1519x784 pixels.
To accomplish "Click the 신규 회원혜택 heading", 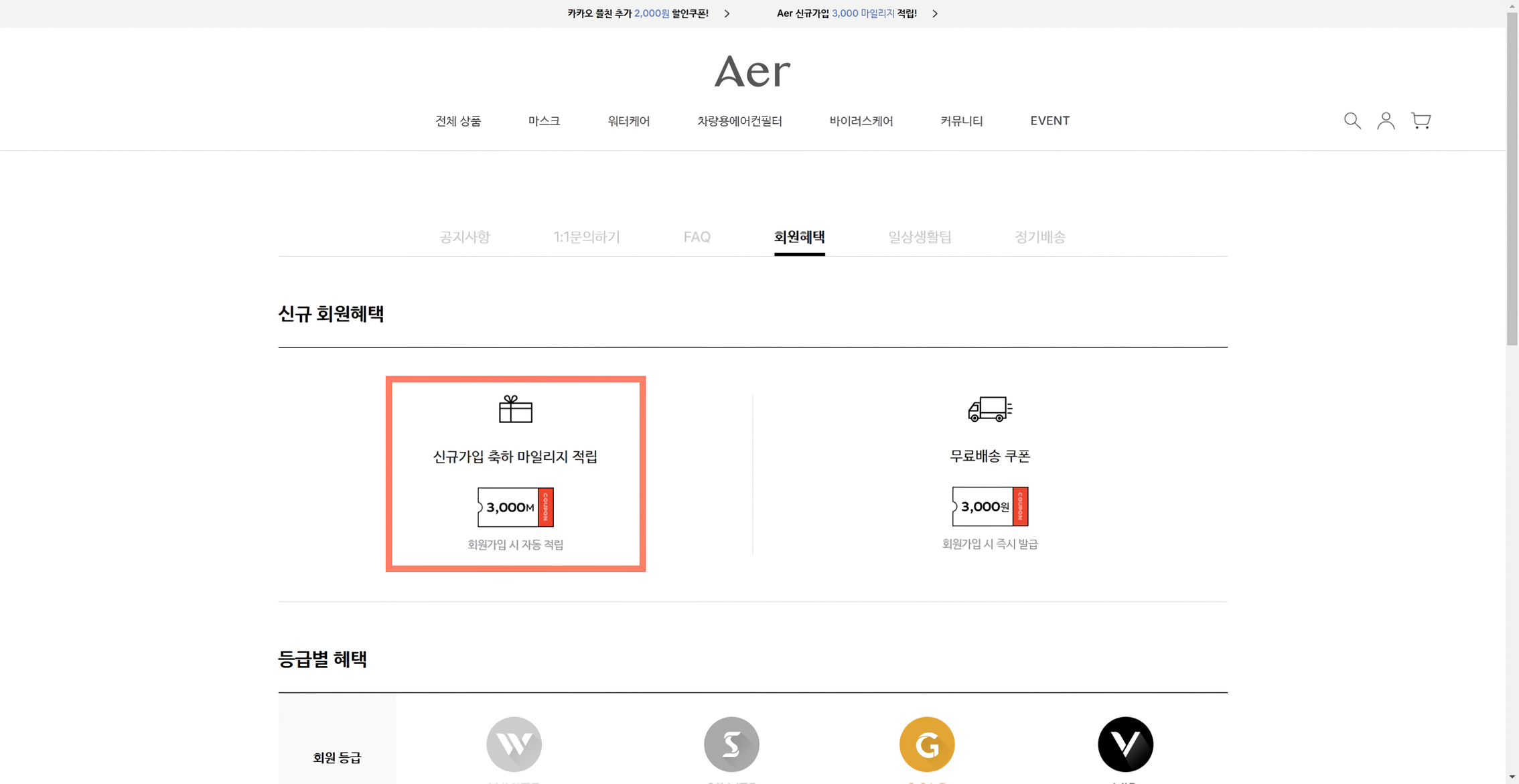I will [331, 314].
